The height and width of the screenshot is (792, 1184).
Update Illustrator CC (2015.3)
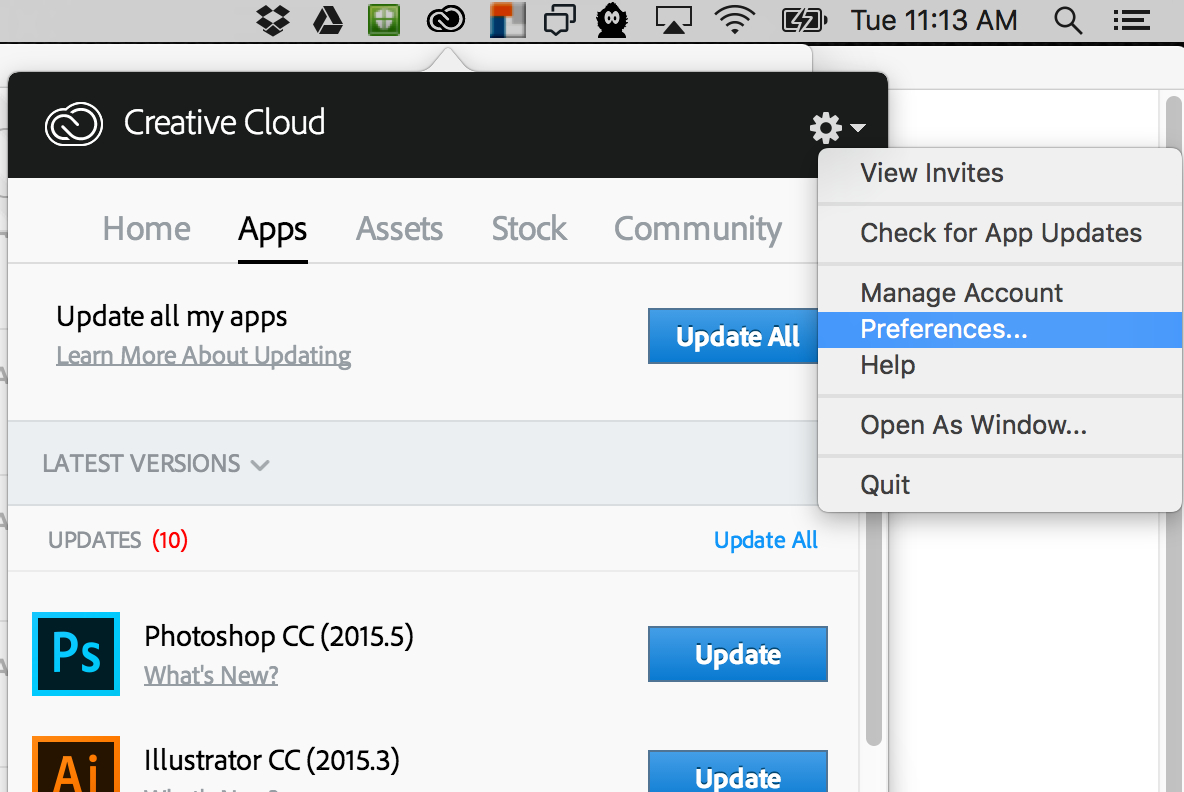[738, 772]
